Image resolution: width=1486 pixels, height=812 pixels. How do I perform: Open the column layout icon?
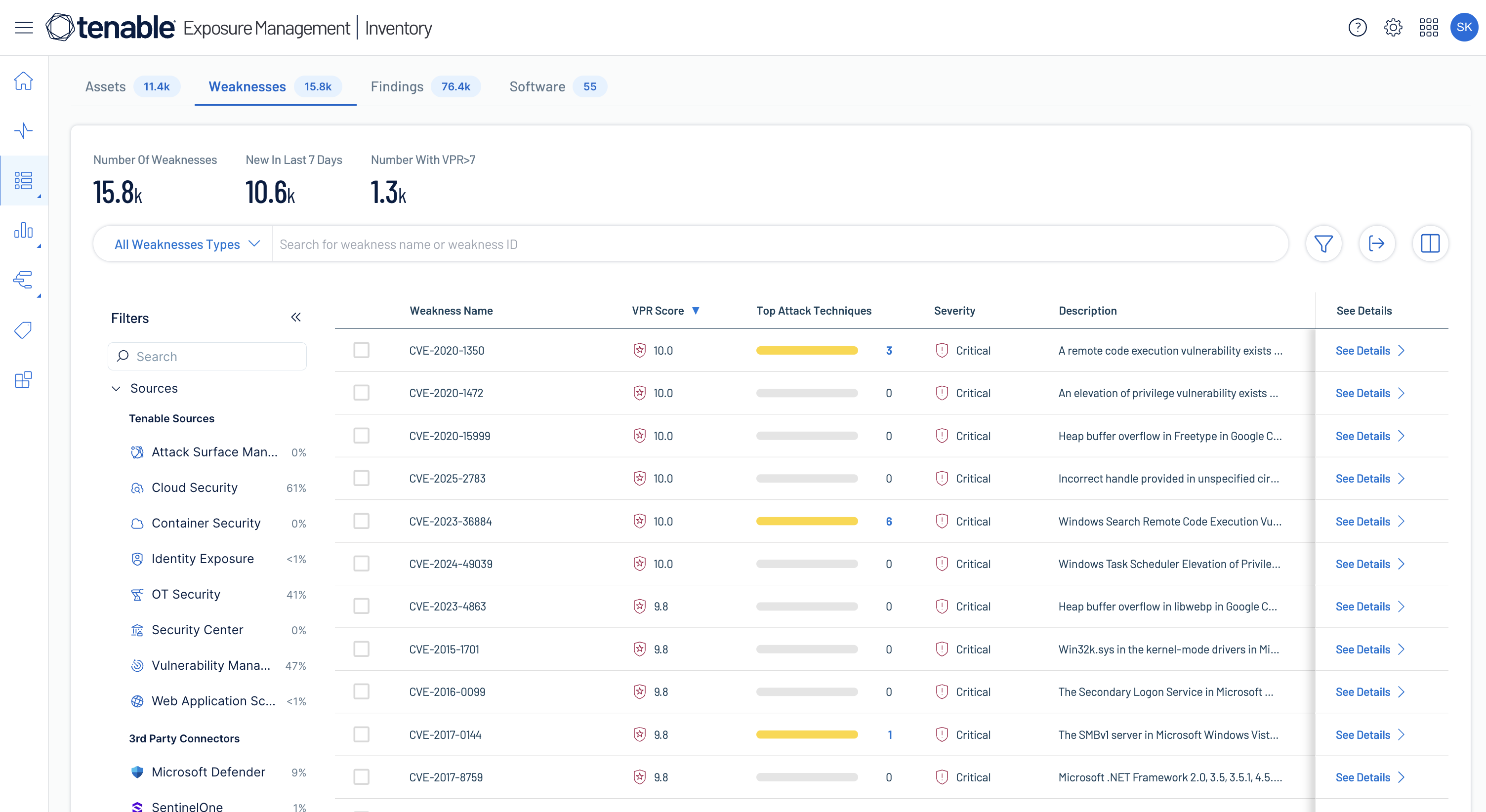(1430, 244)
